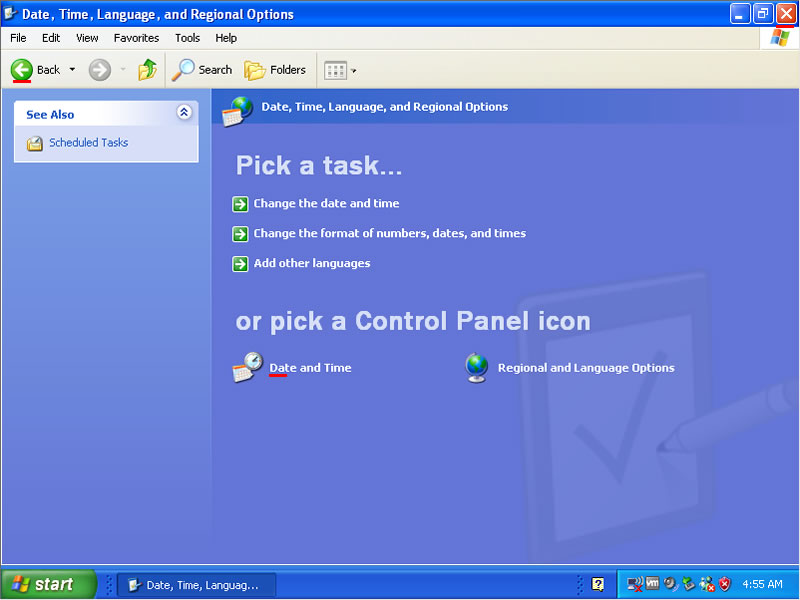Image resolution: width=800 pixels, height=600 pixels.
Task: Open Windows Security Center from the tray
Action: (724, 584)
